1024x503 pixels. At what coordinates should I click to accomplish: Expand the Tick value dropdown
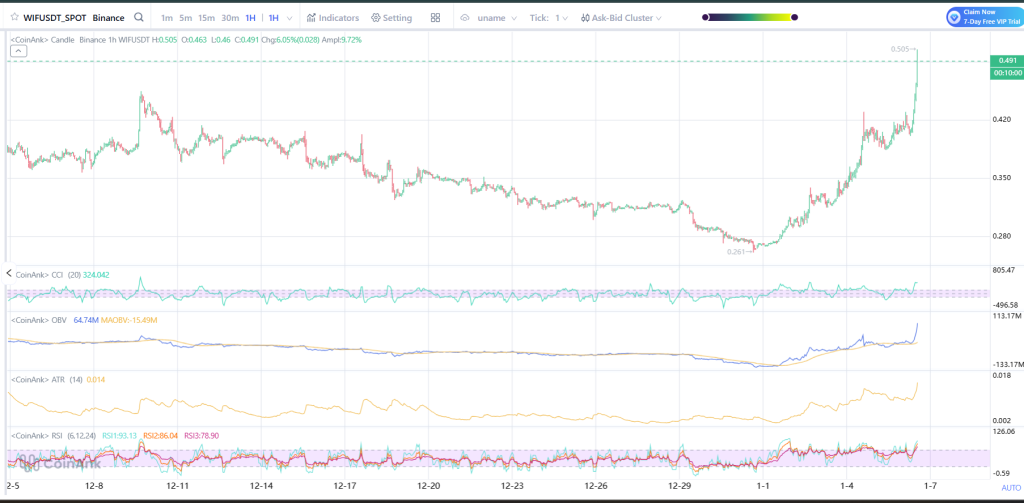coord(565,18)
